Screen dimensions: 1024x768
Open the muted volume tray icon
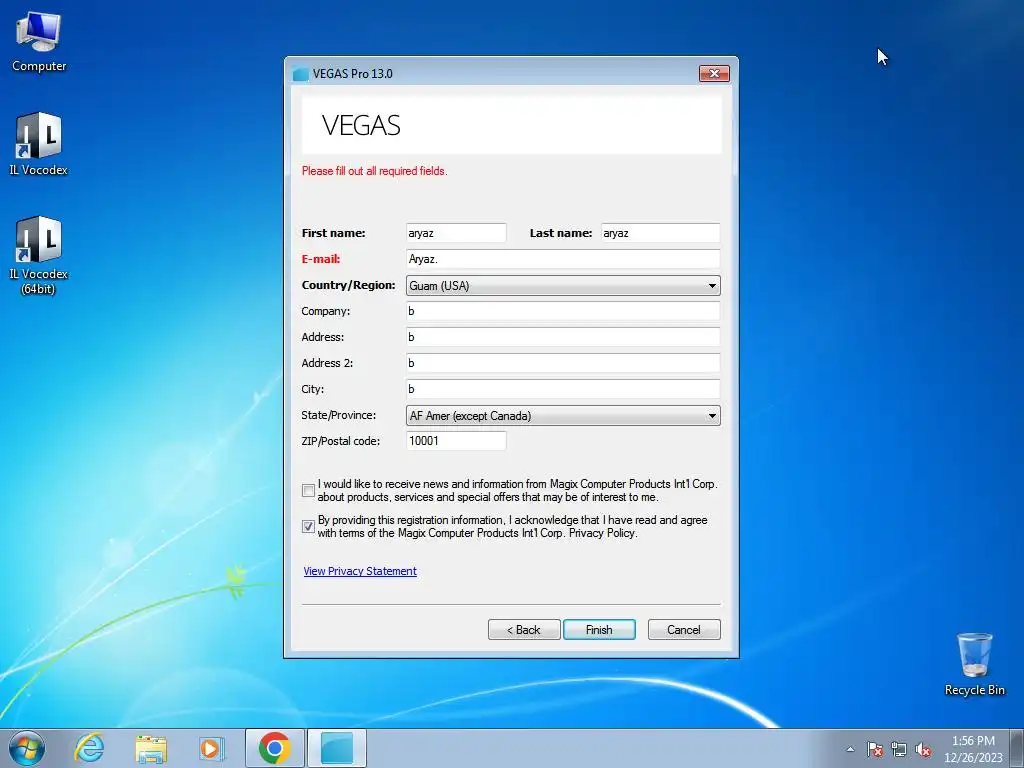923,750
